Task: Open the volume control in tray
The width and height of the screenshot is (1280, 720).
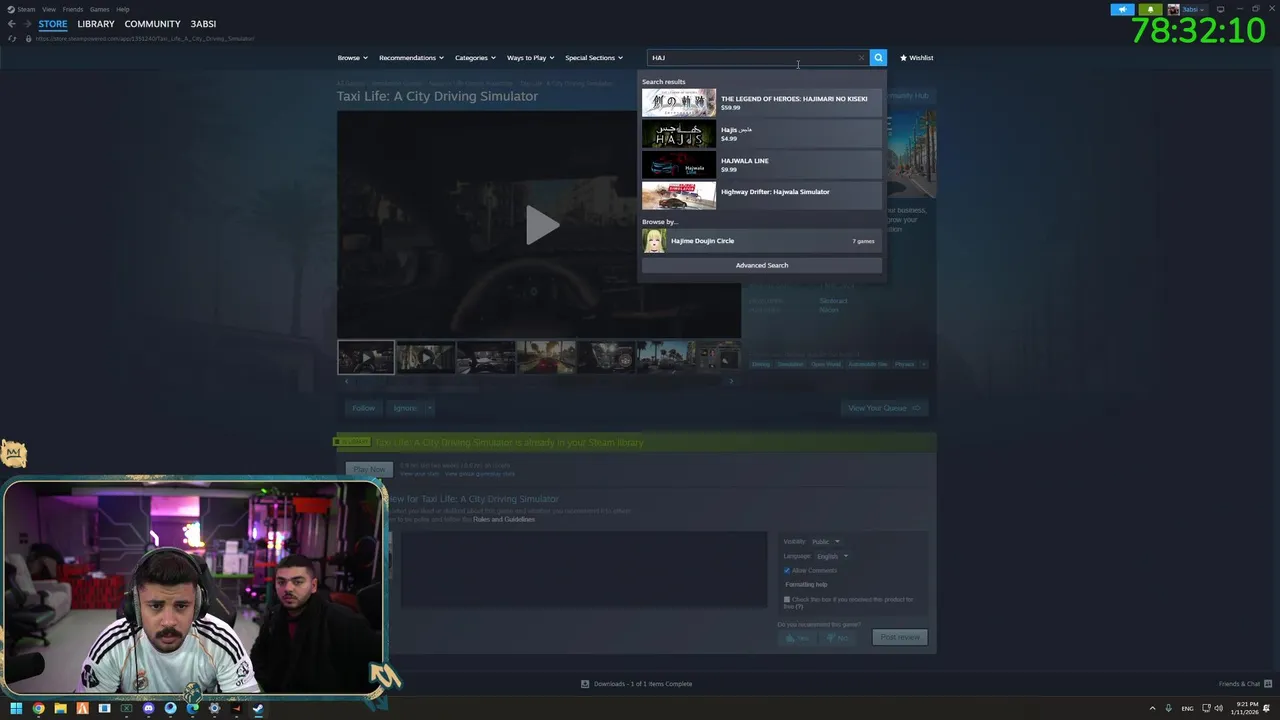Action: [x=1219, y=709]
